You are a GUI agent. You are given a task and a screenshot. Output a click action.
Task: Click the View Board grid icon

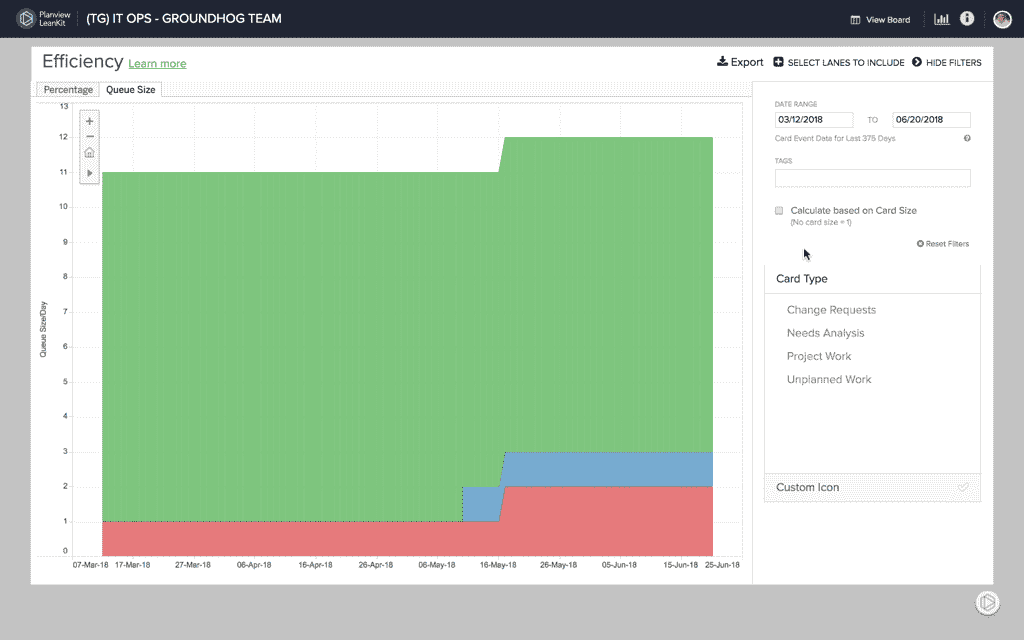pos(856,20)
